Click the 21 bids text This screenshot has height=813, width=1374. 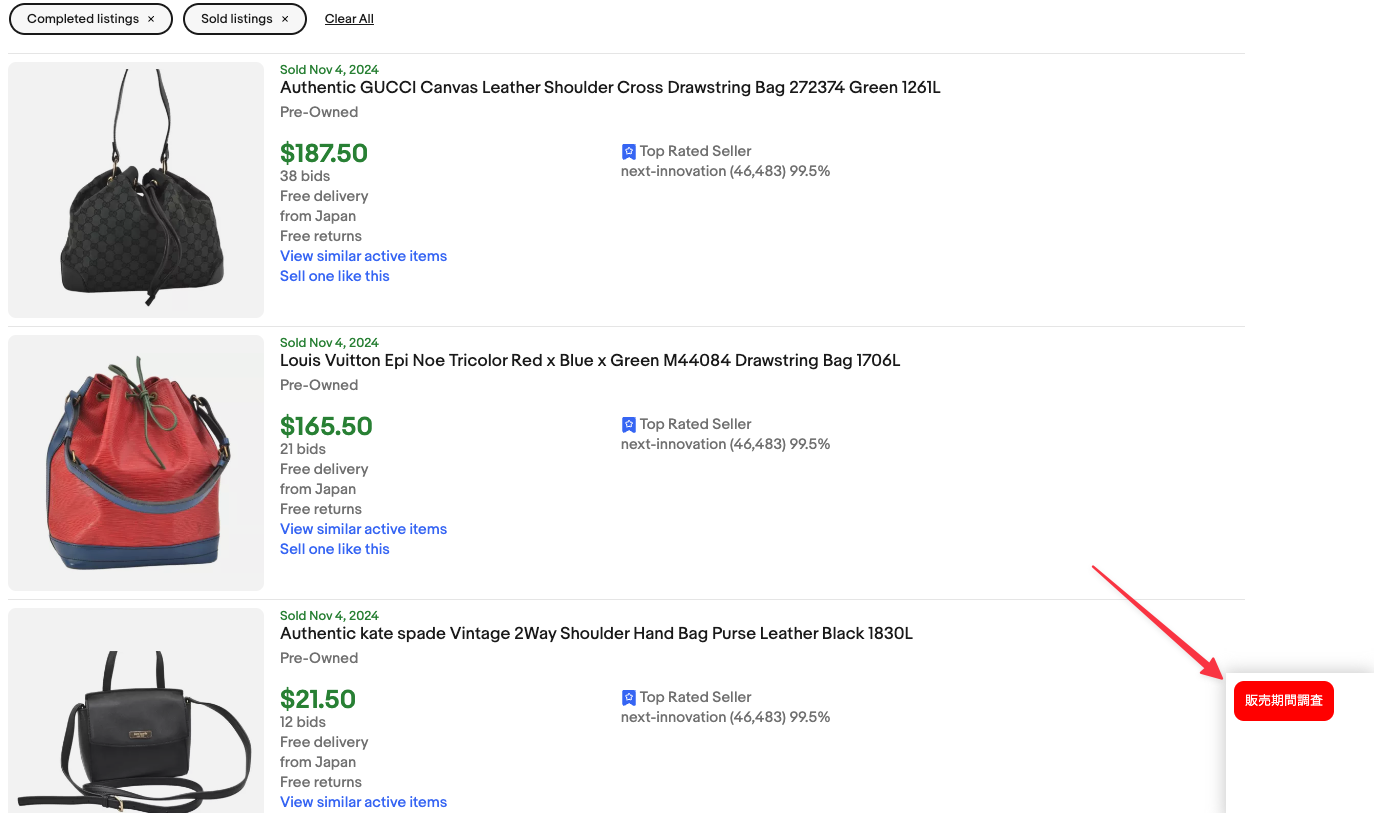(303, 449)
